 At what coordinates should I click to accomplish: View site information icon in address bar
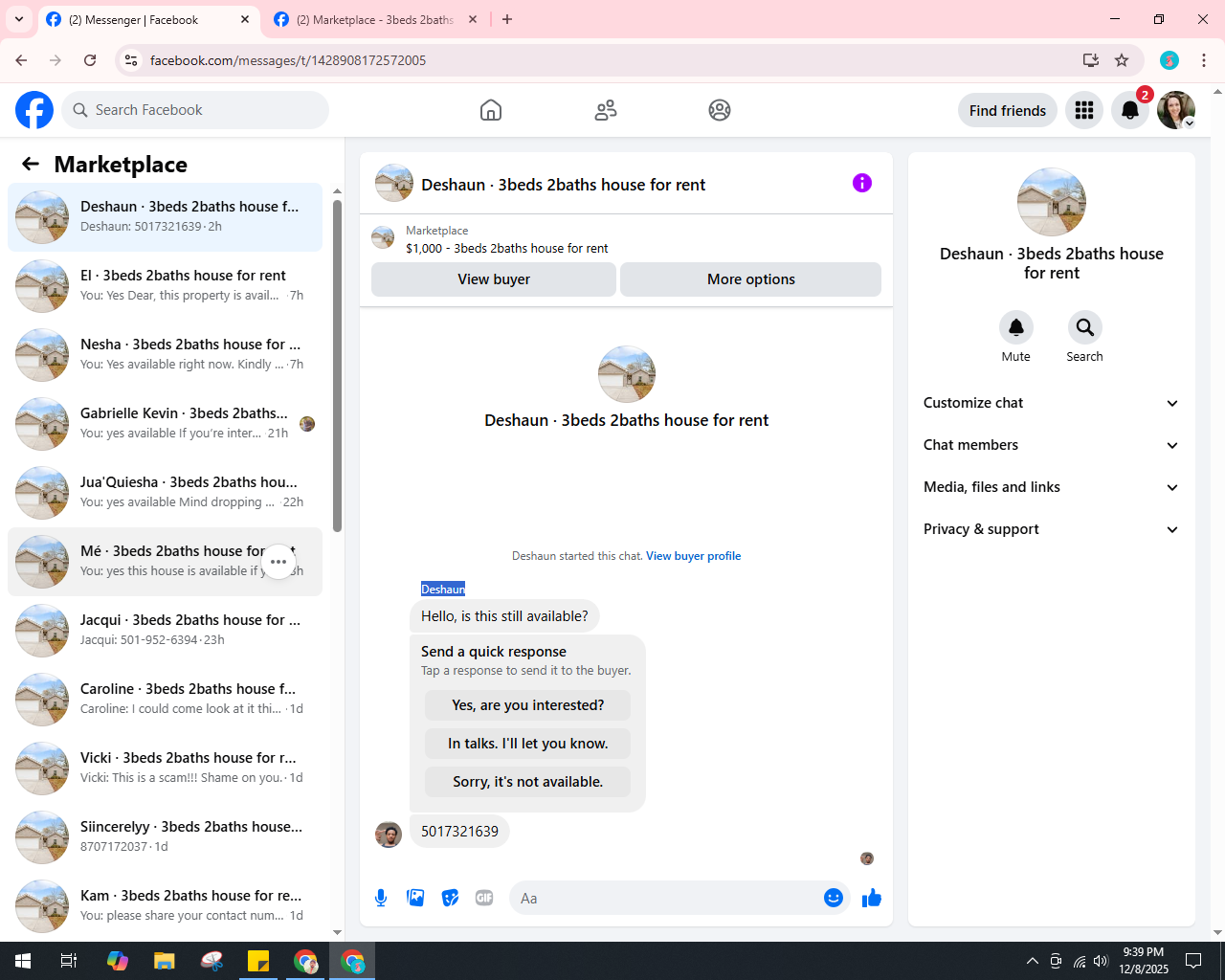[x=131, y=60]
